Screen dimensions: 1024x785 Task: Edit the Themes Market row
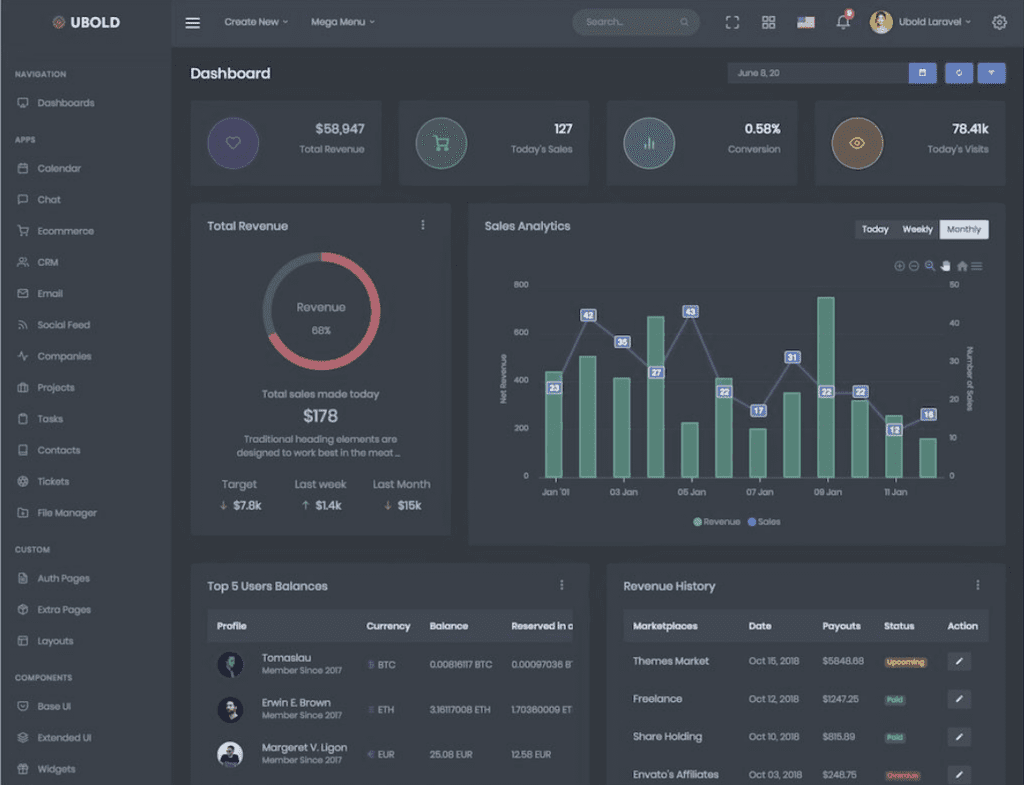point(959,662)
